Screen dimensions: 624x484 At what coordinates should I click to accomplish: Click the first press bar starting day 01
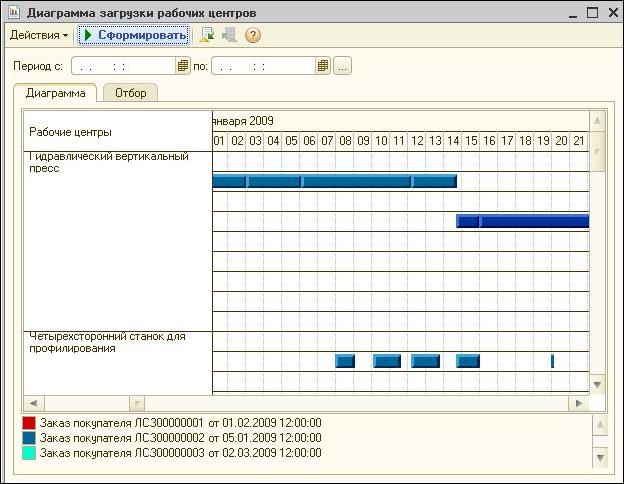point(229,182)
